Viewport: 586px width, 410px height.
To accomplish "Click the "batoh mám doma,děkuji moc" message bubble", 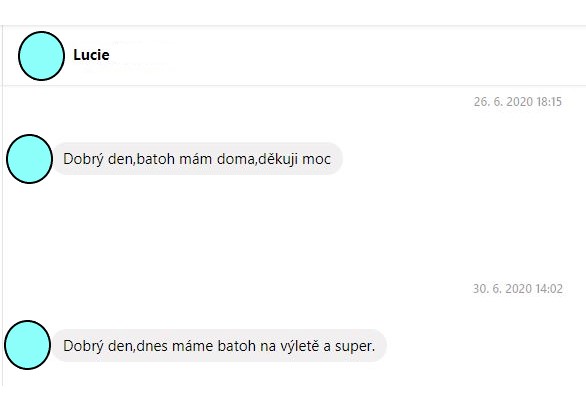I will click(x=197, y=159).
